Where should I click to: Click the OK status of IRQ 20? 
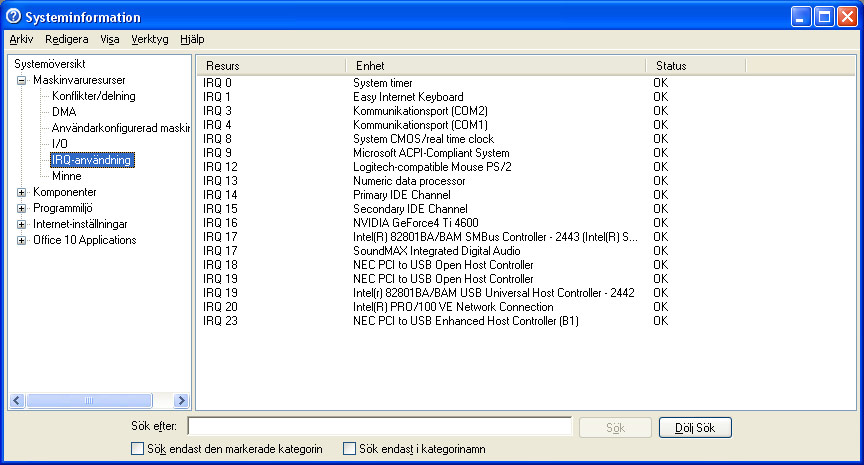661,307
